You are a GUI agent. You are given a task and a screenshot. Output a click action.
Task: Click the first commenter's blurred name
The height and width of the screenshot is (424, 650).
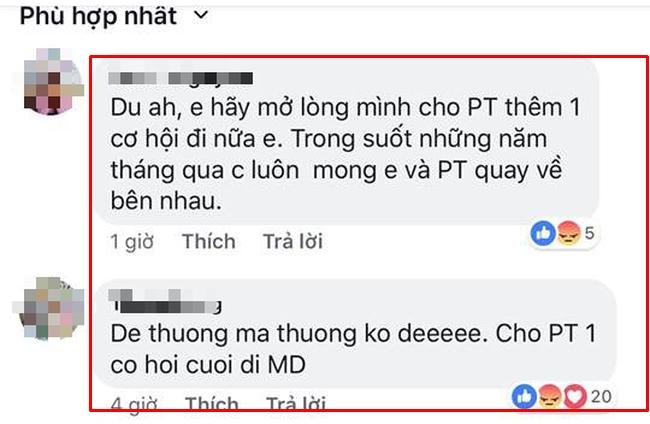point(181,78)
